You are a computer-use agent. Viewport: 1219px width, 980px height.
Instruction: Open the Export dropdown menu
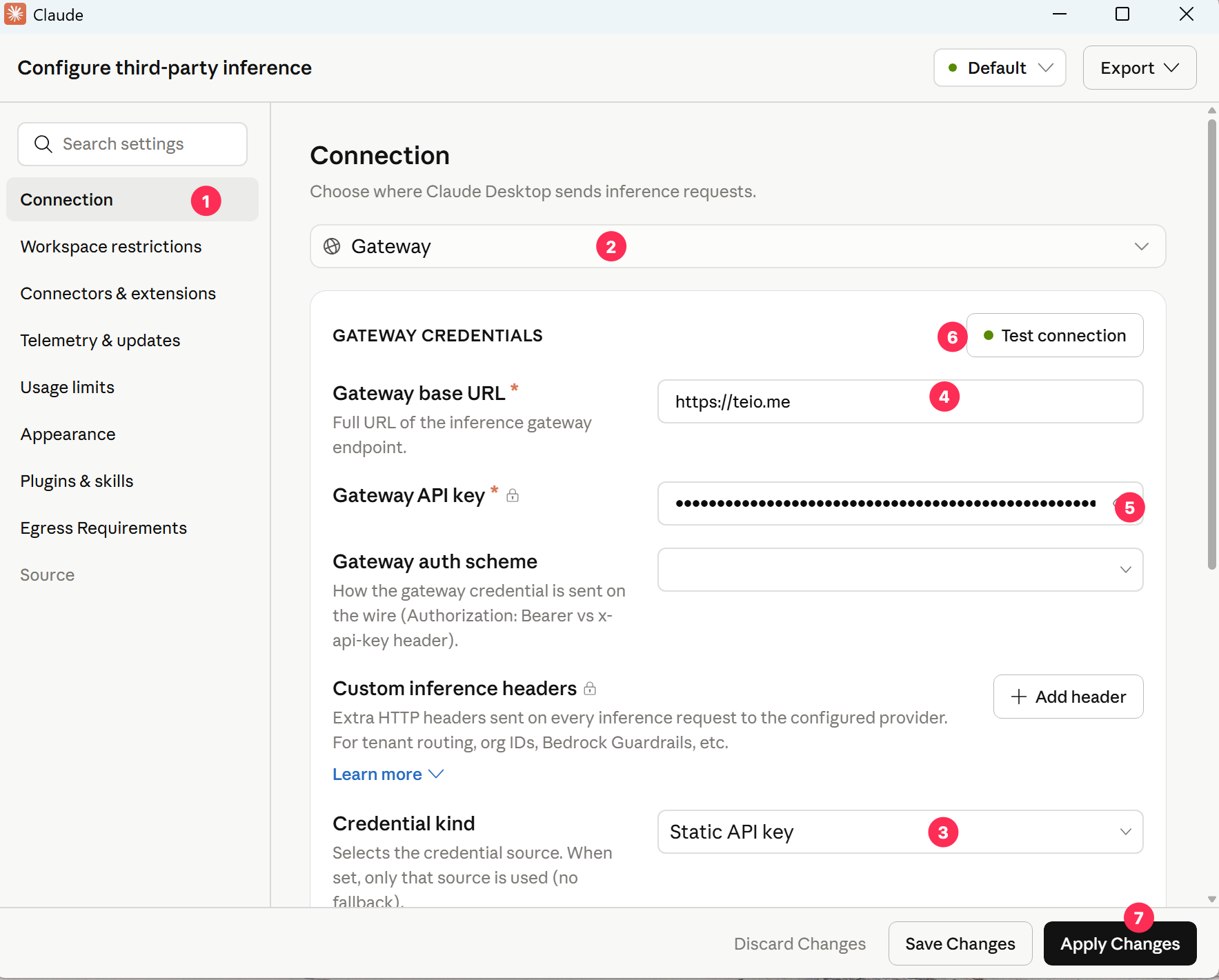(x=1140, y=68)
